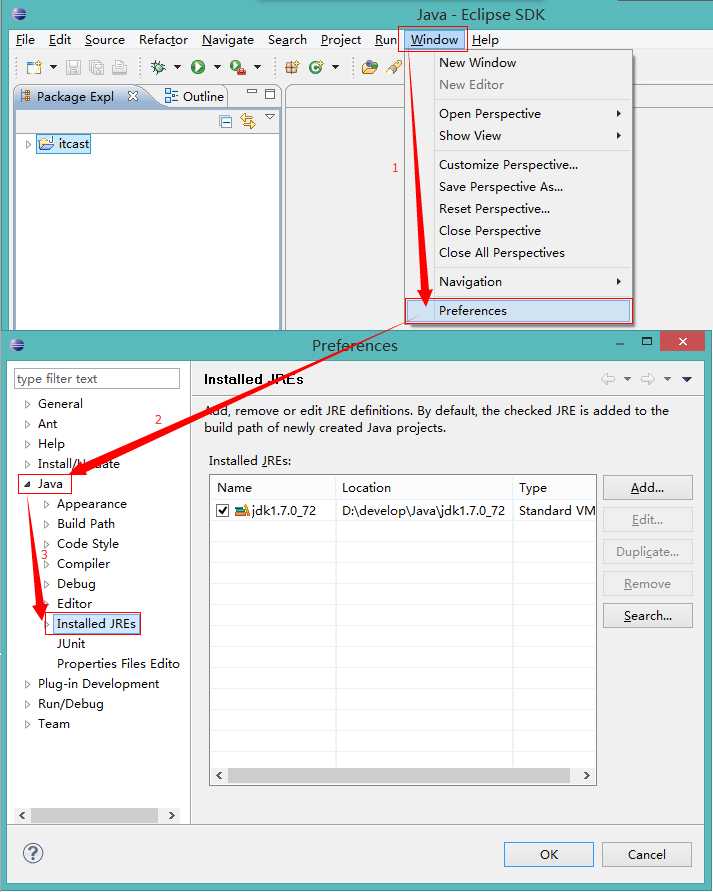
Task: Select JUnit in preferences tree
Action: point(71,644)
